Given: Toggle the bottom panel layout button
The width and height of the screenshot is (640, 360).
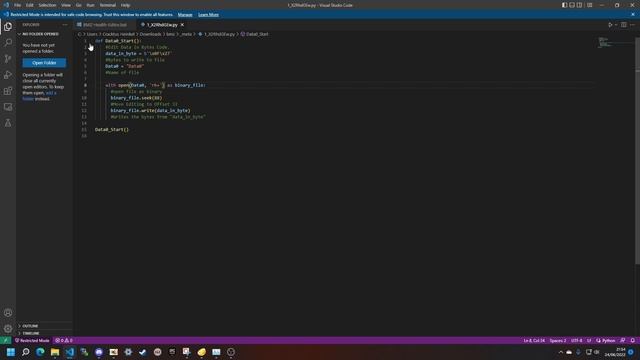Looking at the screenshot, I should pyautogui.click(x=572, y=5).
